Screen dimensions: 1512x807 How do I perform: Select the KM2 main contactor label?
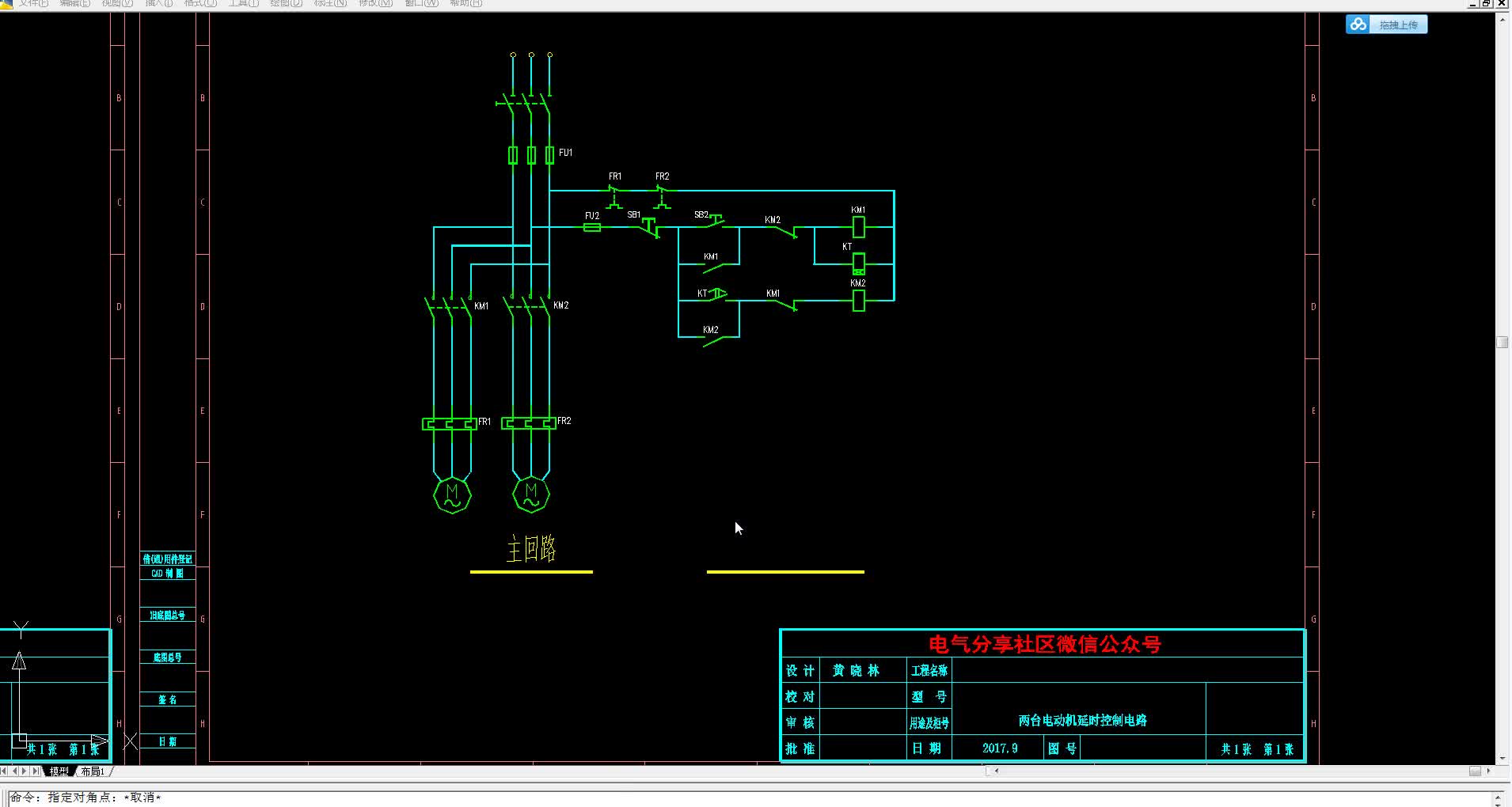coord(560,305)
